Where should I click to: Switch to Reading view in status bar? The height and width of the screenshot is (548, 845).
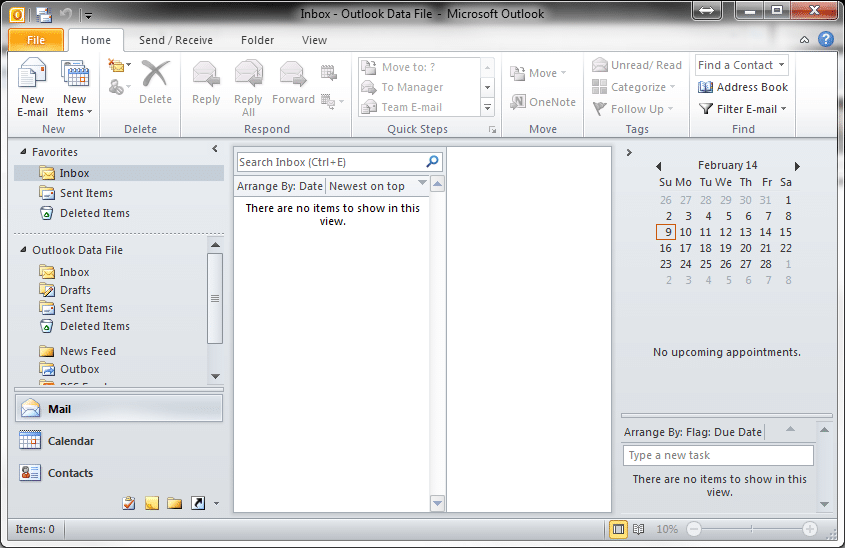[x=639, y=529]
